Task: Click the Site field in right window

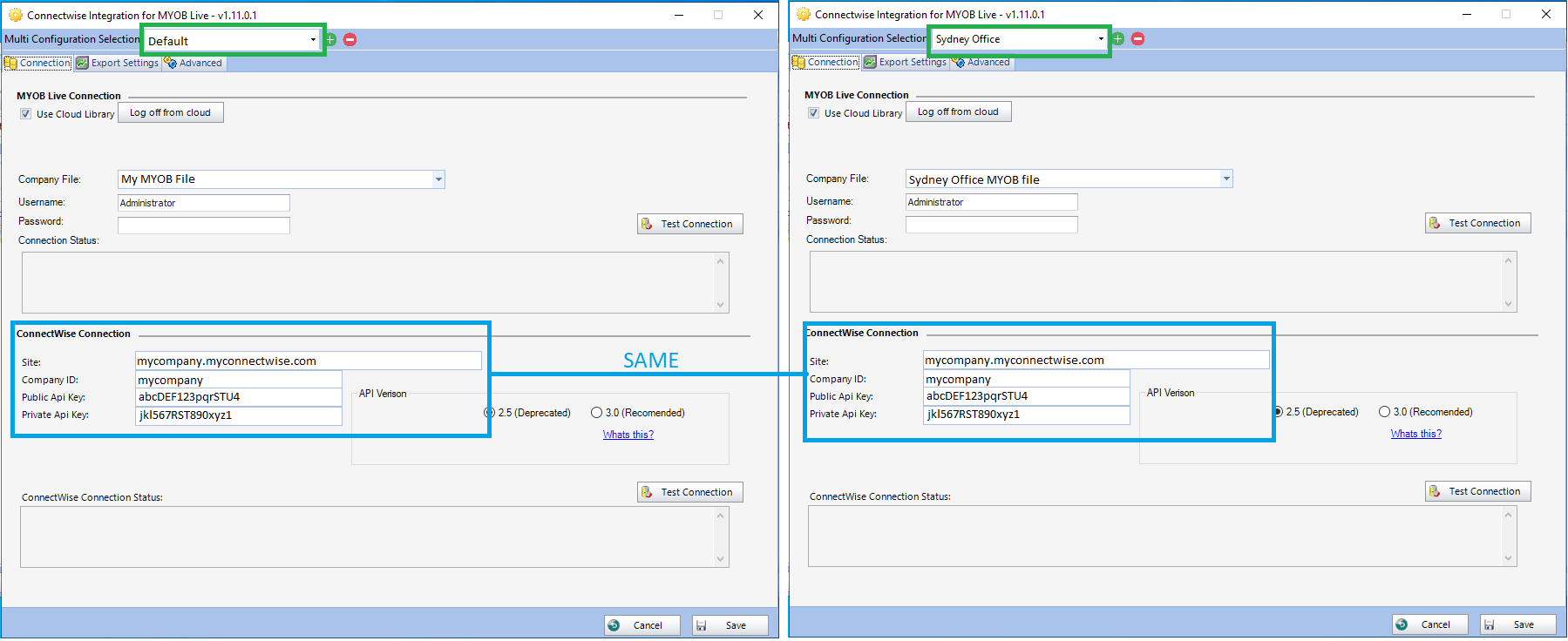Action: [1096, 360]
